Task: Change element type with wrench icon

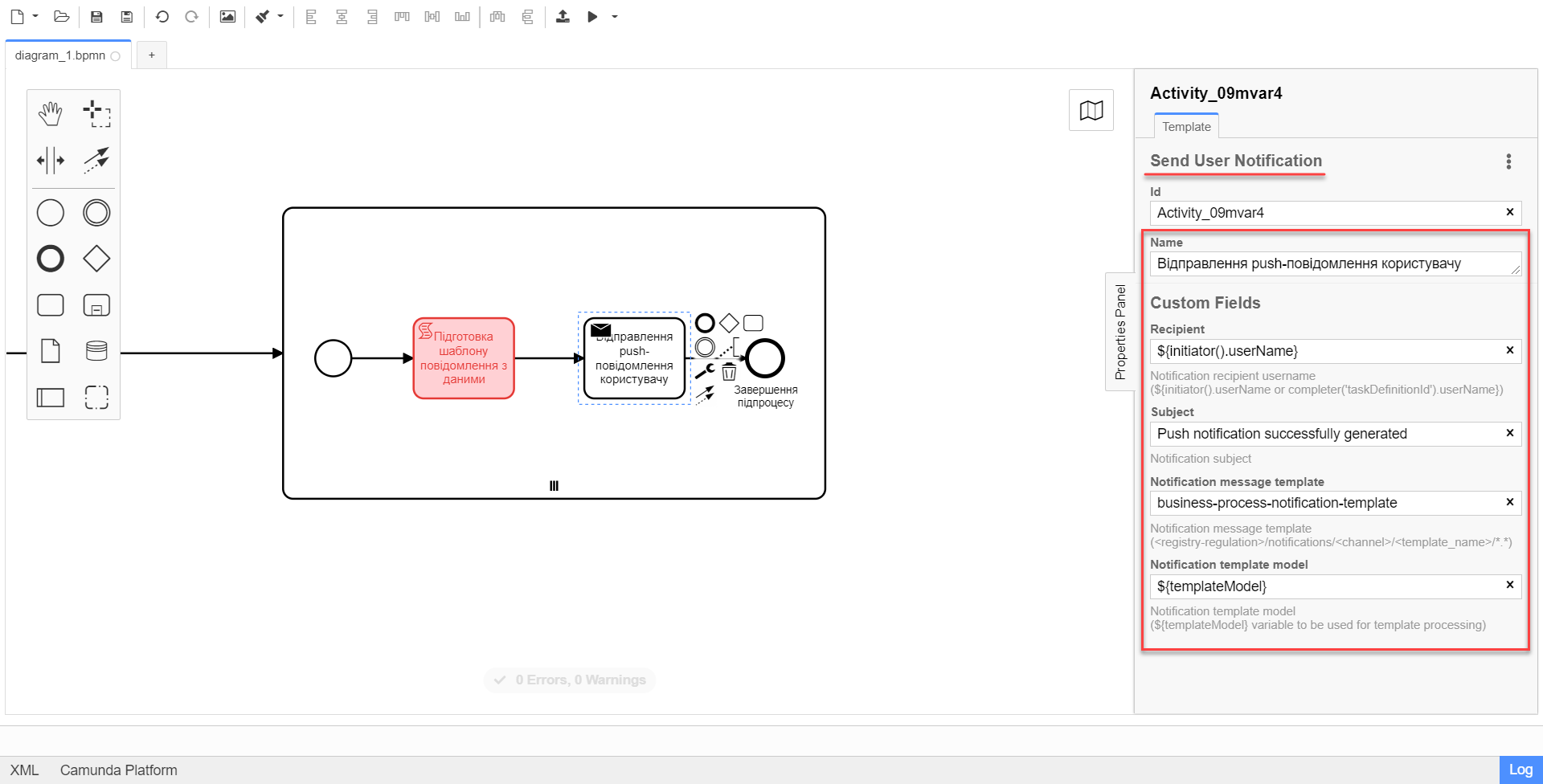Action: coord(705,371)
